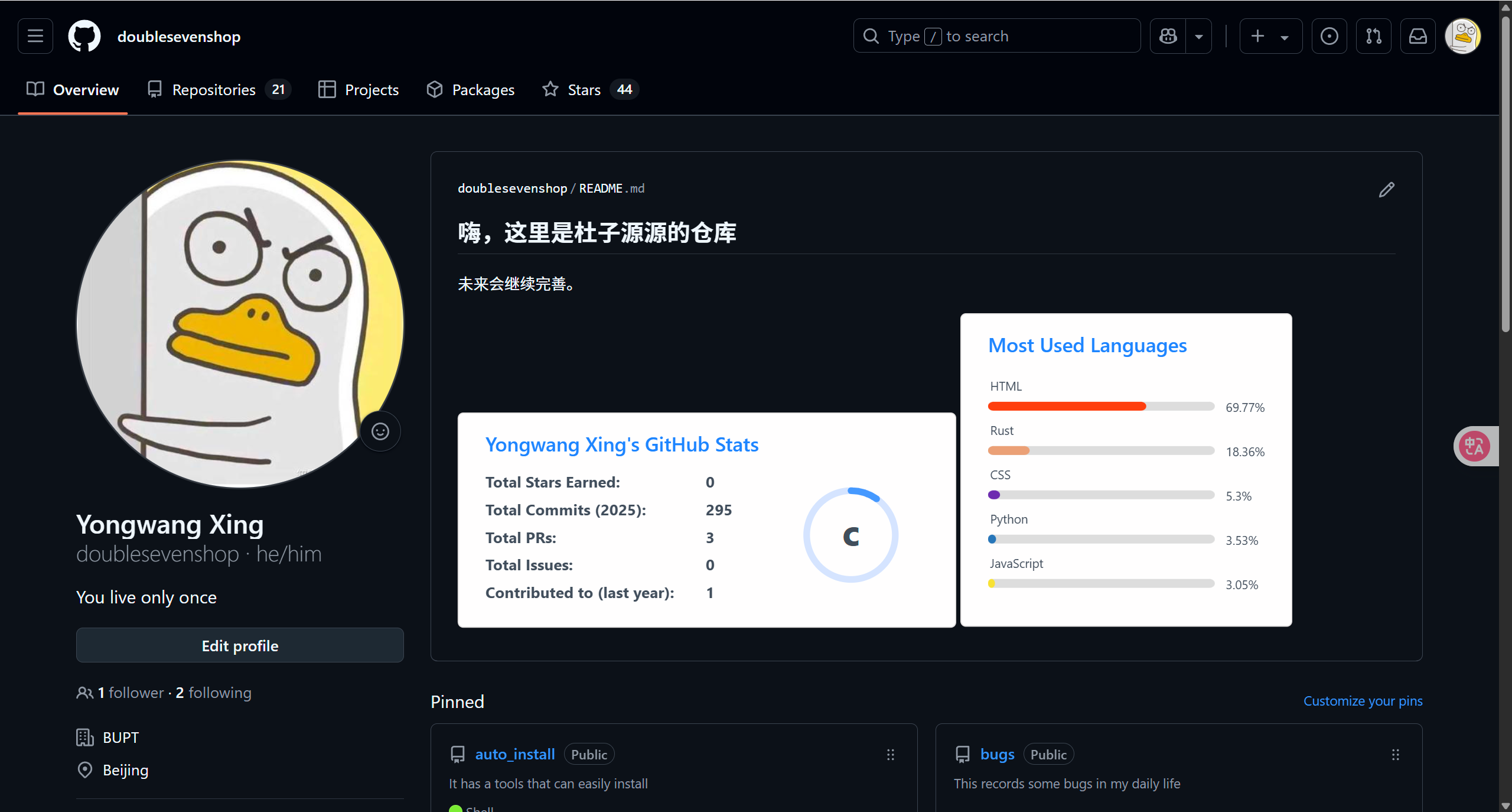Expand the Copilot dropdown arrow
This screenshot has height=812, width=1512.
pos(1199,36)
